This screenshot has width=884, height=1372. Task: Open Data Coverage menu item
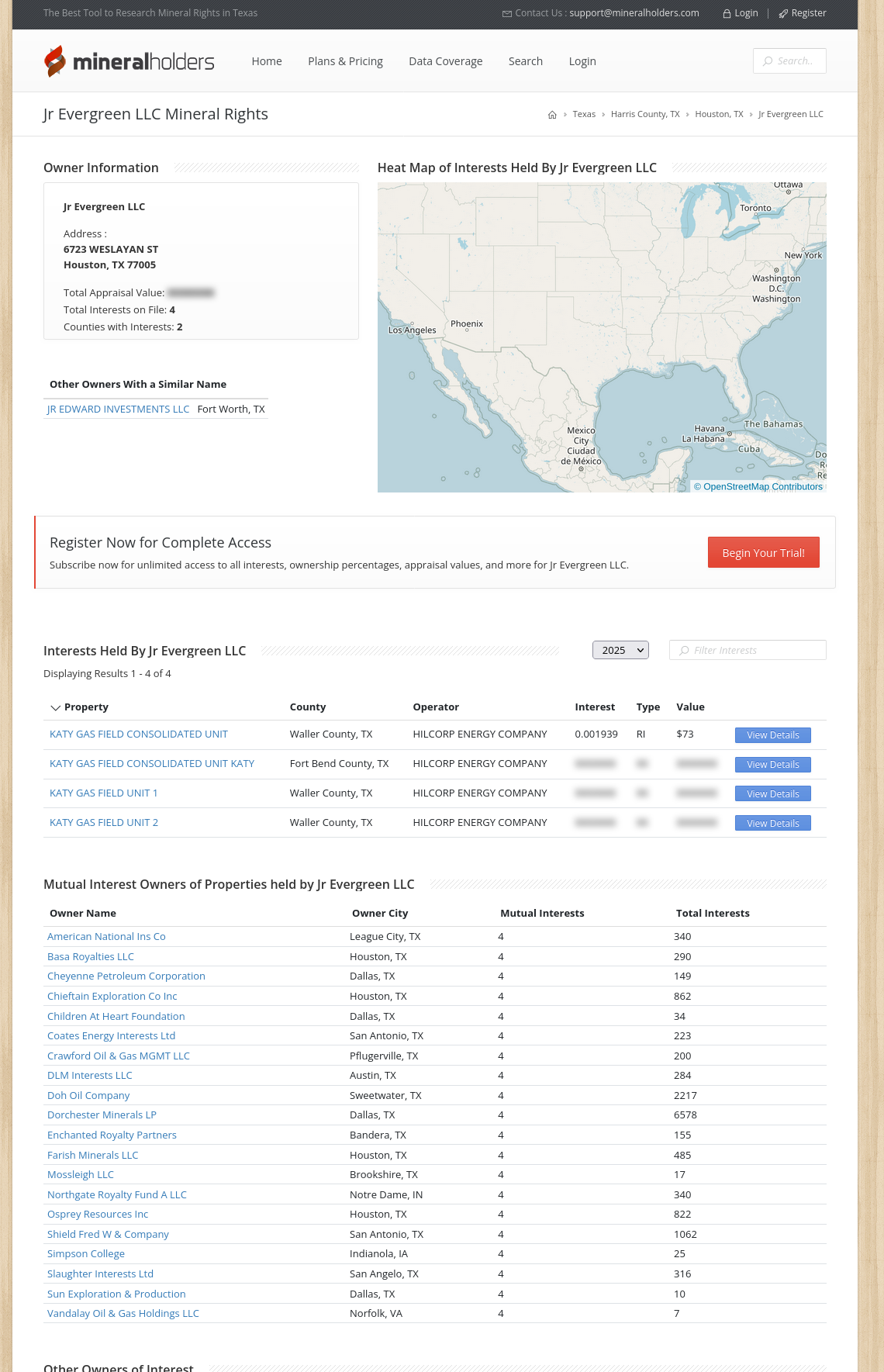click(x=446, y=61)
